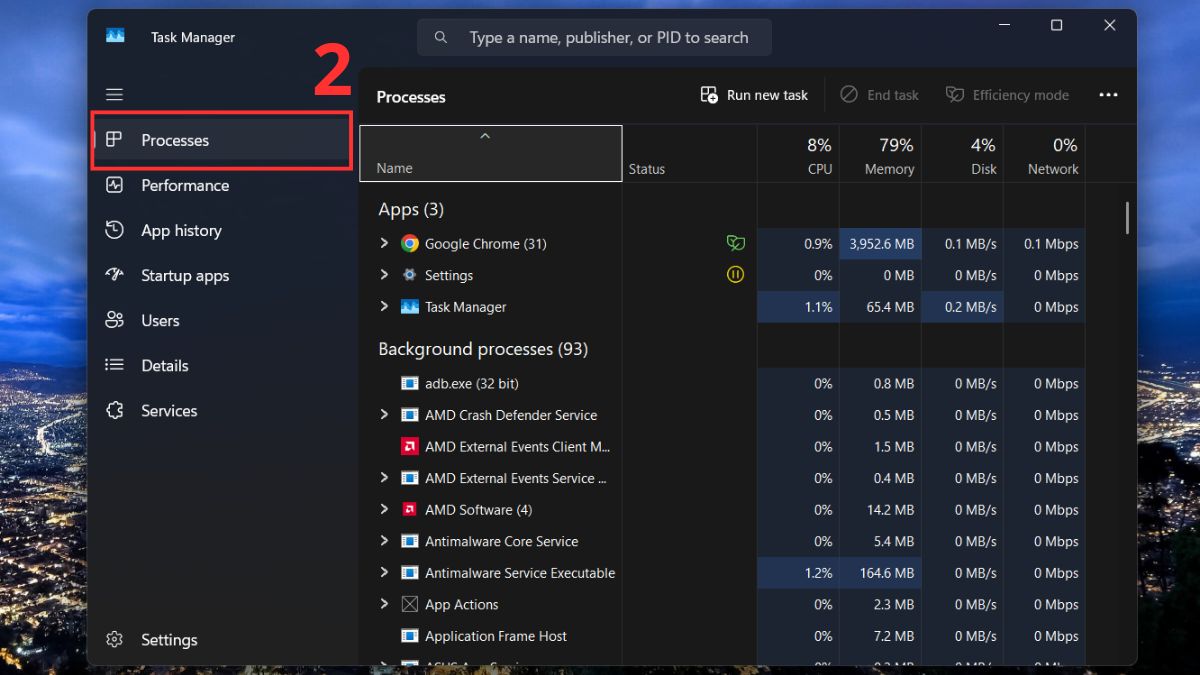Click Chrome's green efficiency mode leaf icon
The height and width of the screenshot is (675, 1200).
pos(735,243)
